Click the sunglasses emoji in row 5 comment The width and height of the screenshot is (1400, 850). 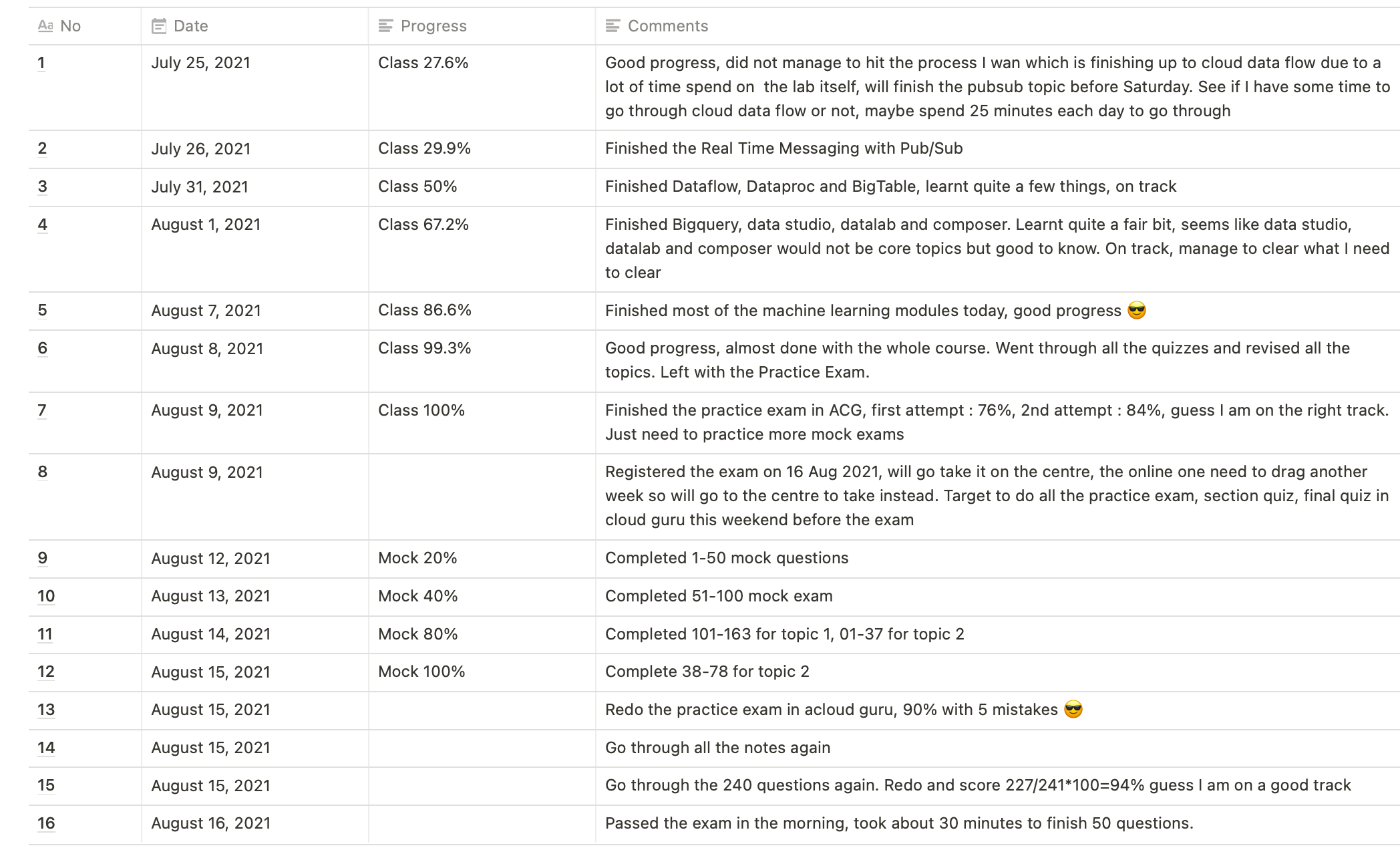[1136, 311]
